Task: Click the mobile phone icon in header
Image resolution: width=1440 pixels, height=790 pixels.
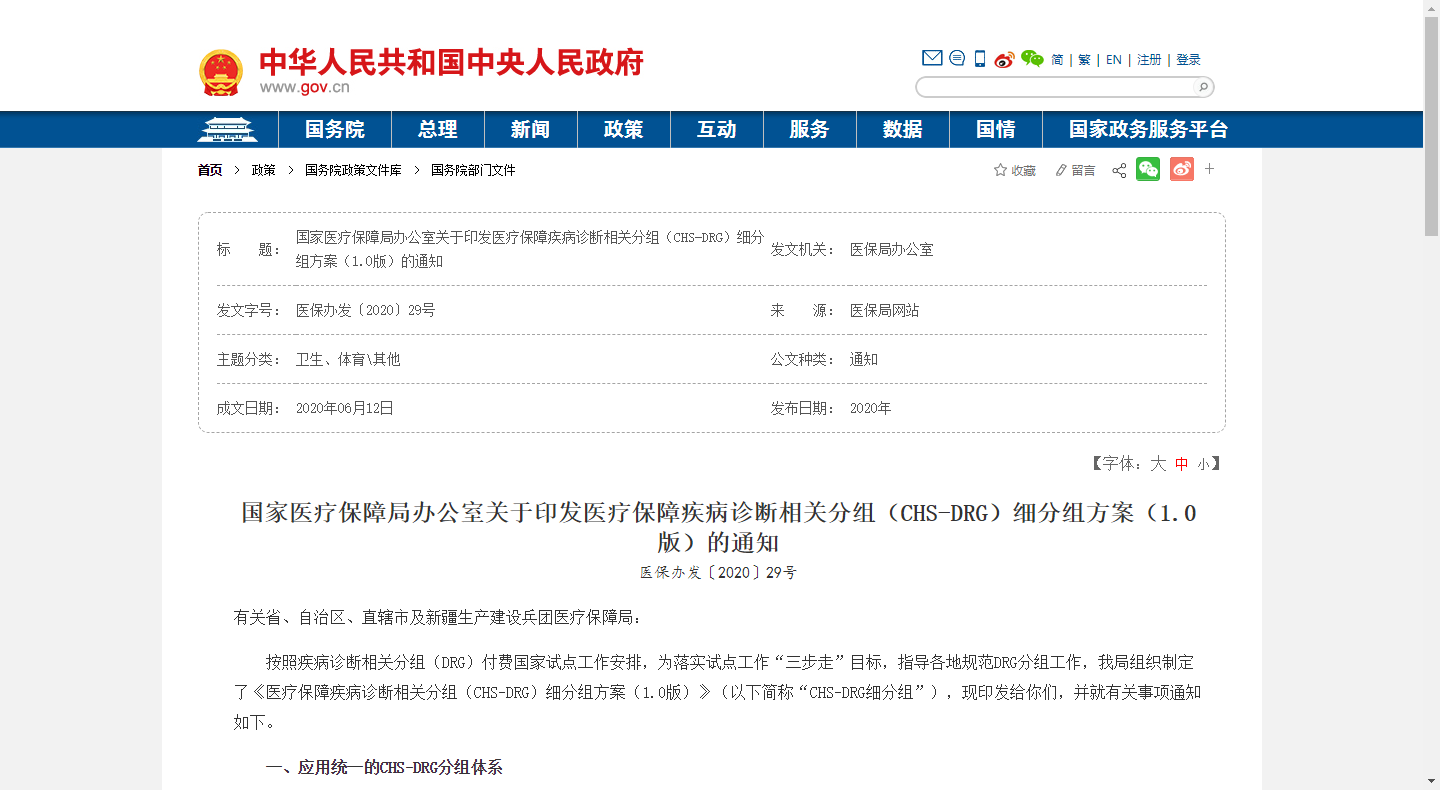Action: tap(980, 59)
